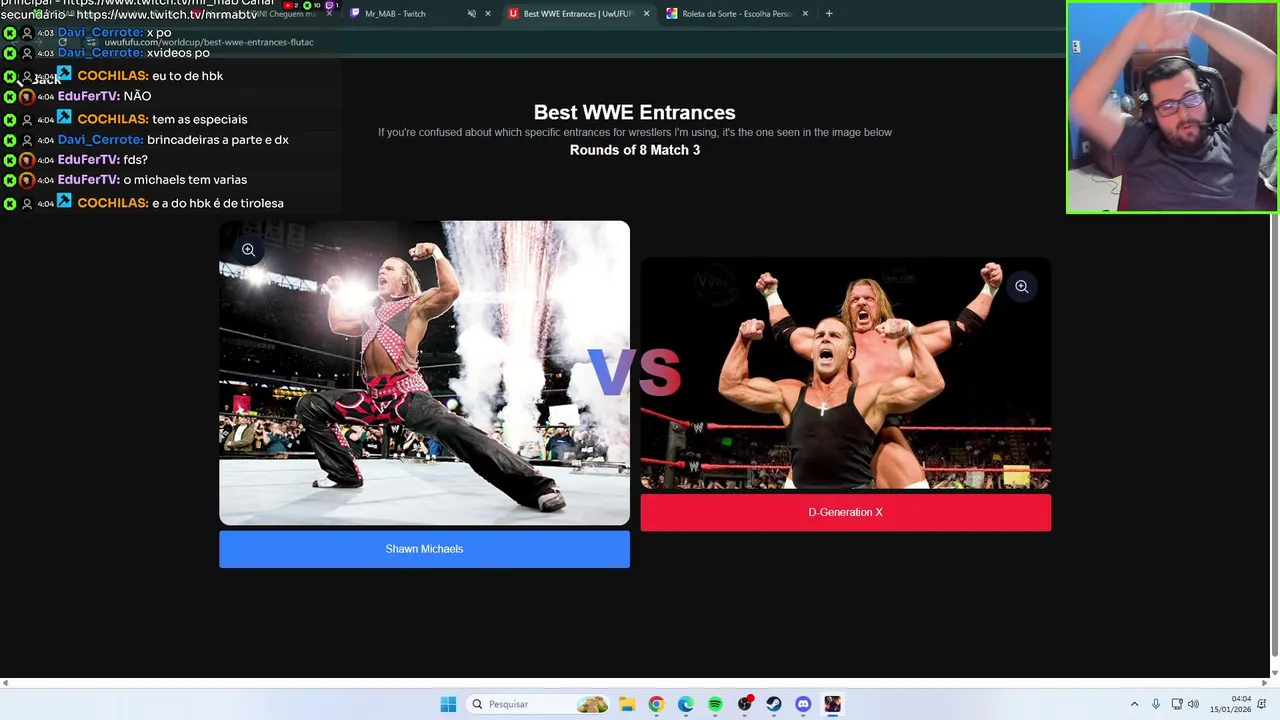
Task: Open a new browser tab
Action: point(829,14)
